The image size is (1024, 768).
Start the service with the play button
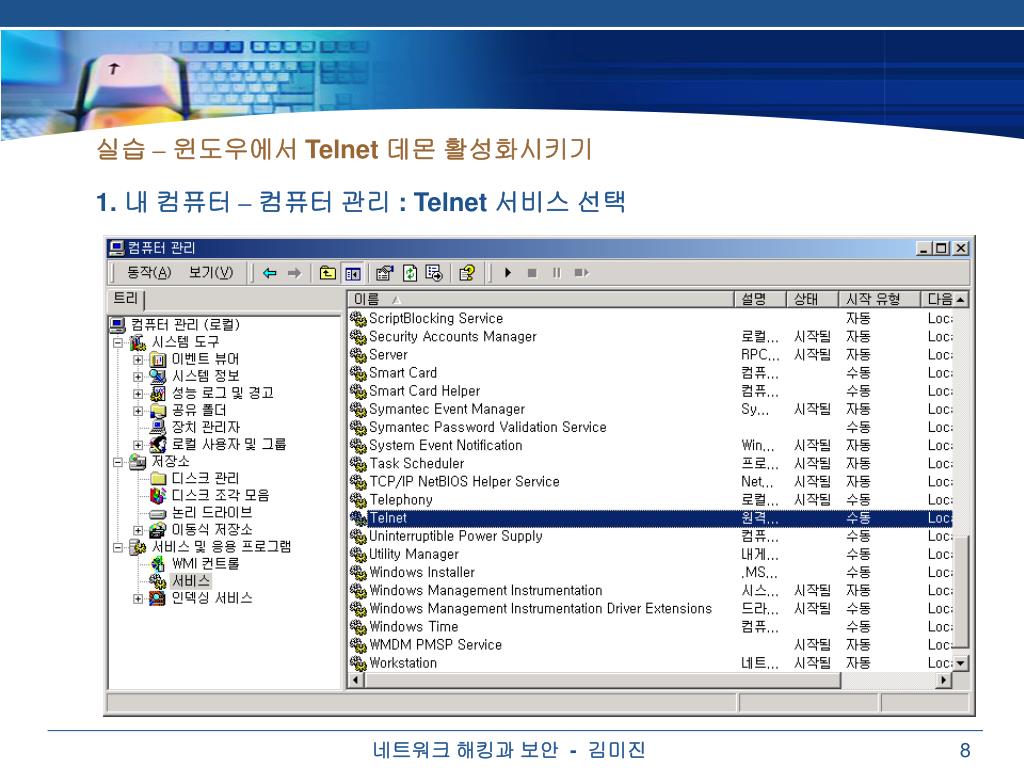508,273
